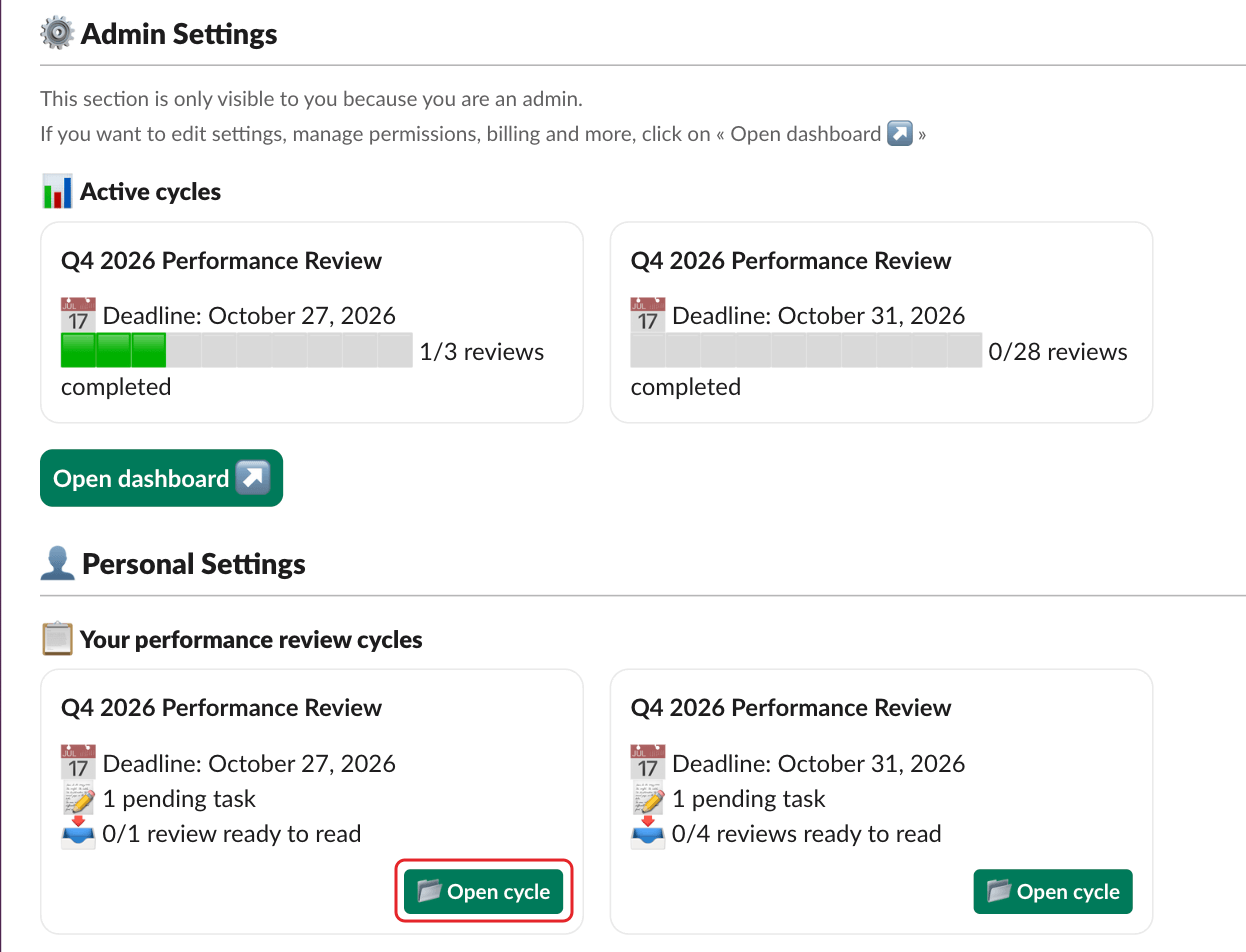1246x952 pixels.
Task: Click '1 pending task' in October 31 card
Action: click(x=749, y=799)
